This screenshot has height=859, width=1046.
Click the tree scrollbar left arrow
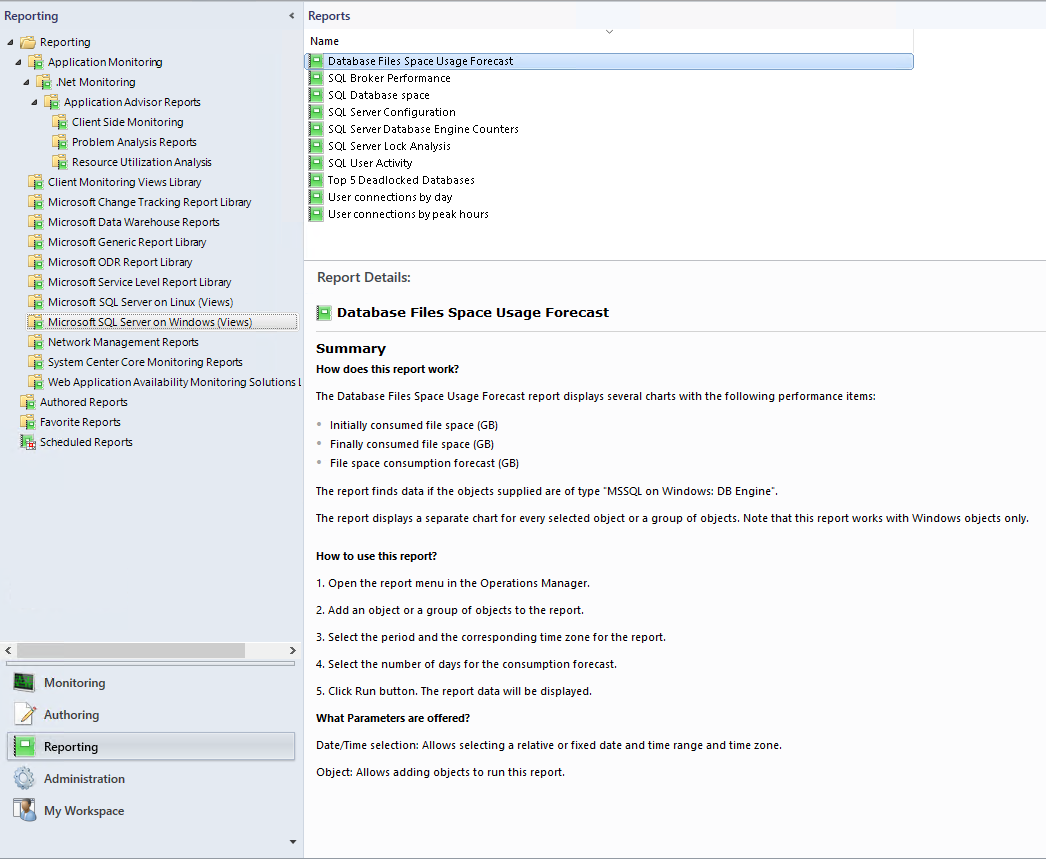[x=8, y=650]
